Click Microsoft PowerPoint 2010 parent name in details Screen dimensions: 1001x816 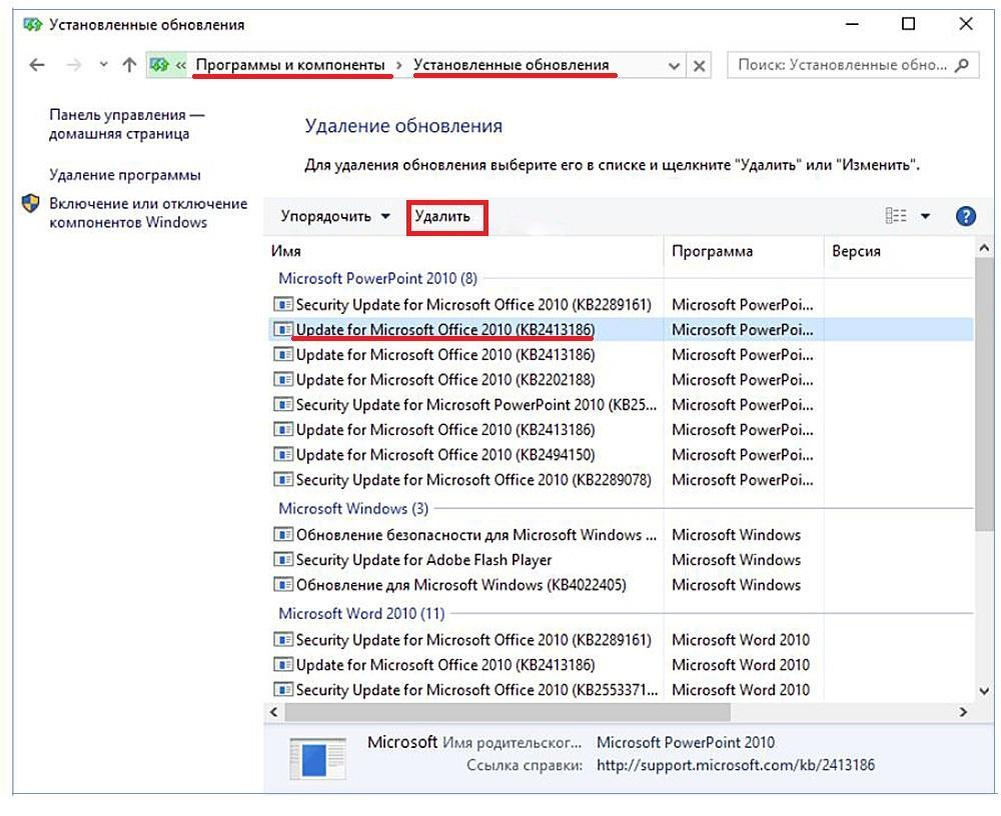[685, 743]
